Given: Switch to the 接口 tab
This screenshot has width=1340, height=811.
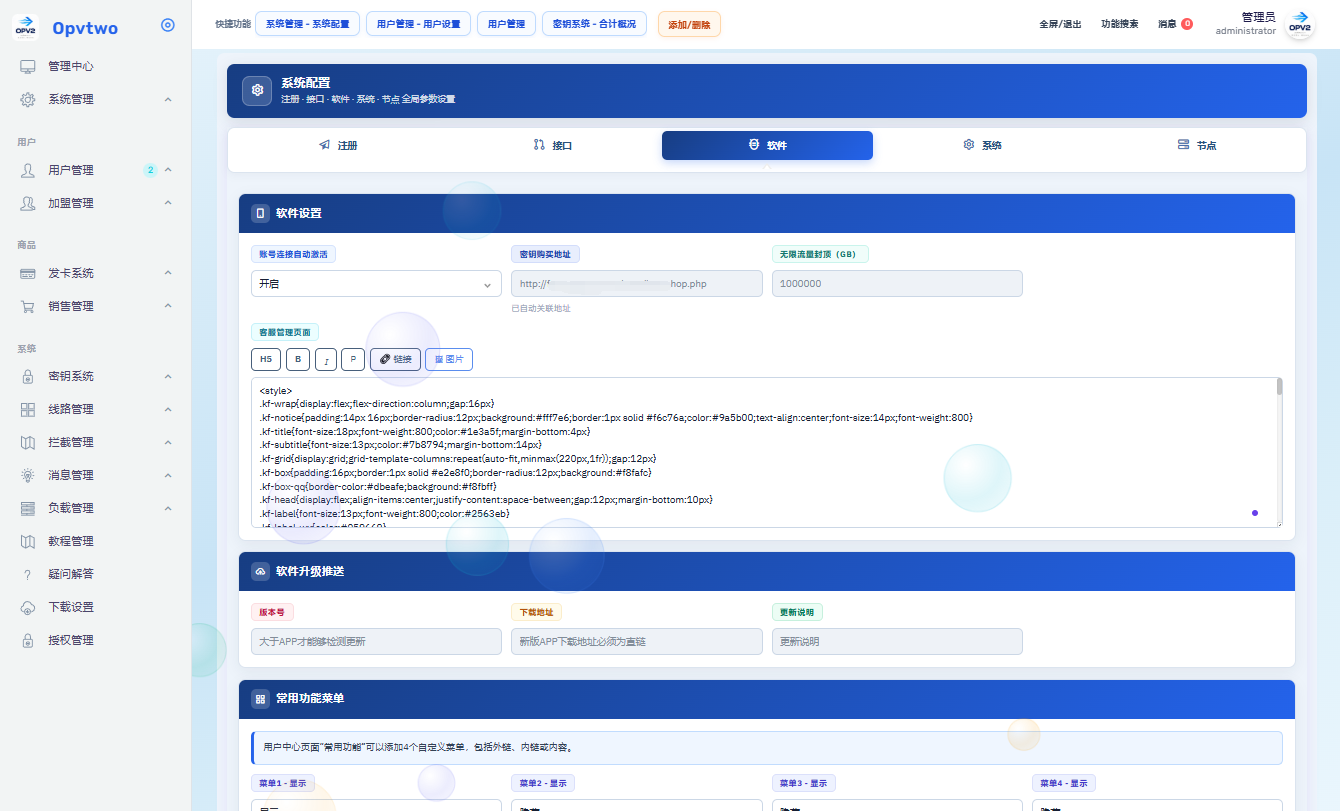Looking at the screenshot, I should click(x=553, y=145).
